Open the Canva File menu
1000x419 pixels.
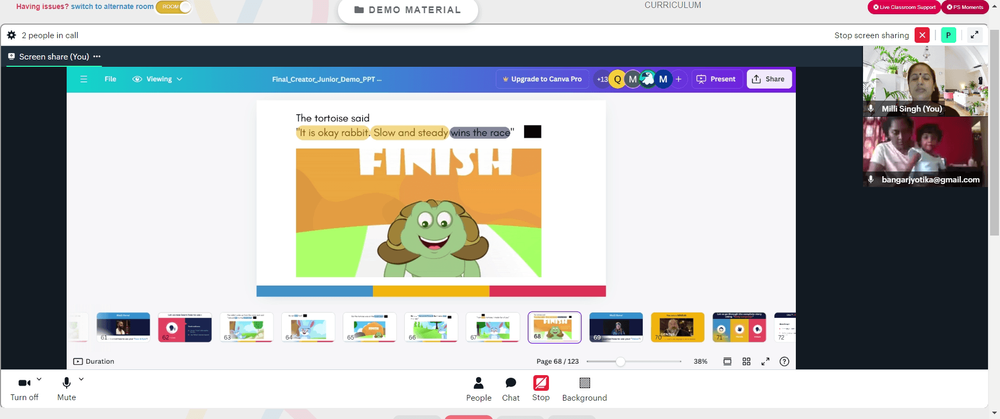coord(110,79)
